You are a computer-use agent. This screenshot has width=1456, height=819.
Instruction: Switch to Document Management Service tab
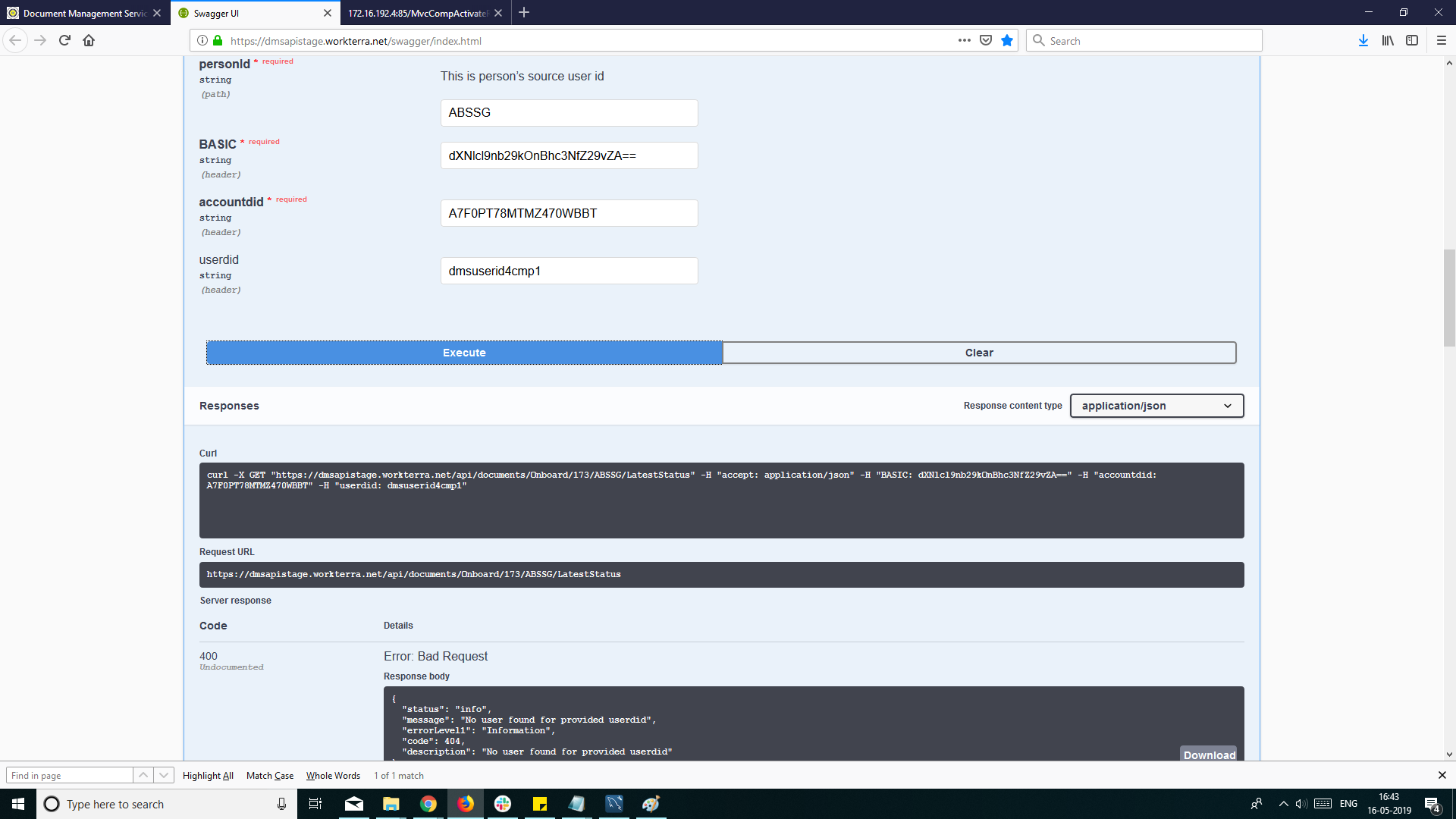[x=83, y=13]
